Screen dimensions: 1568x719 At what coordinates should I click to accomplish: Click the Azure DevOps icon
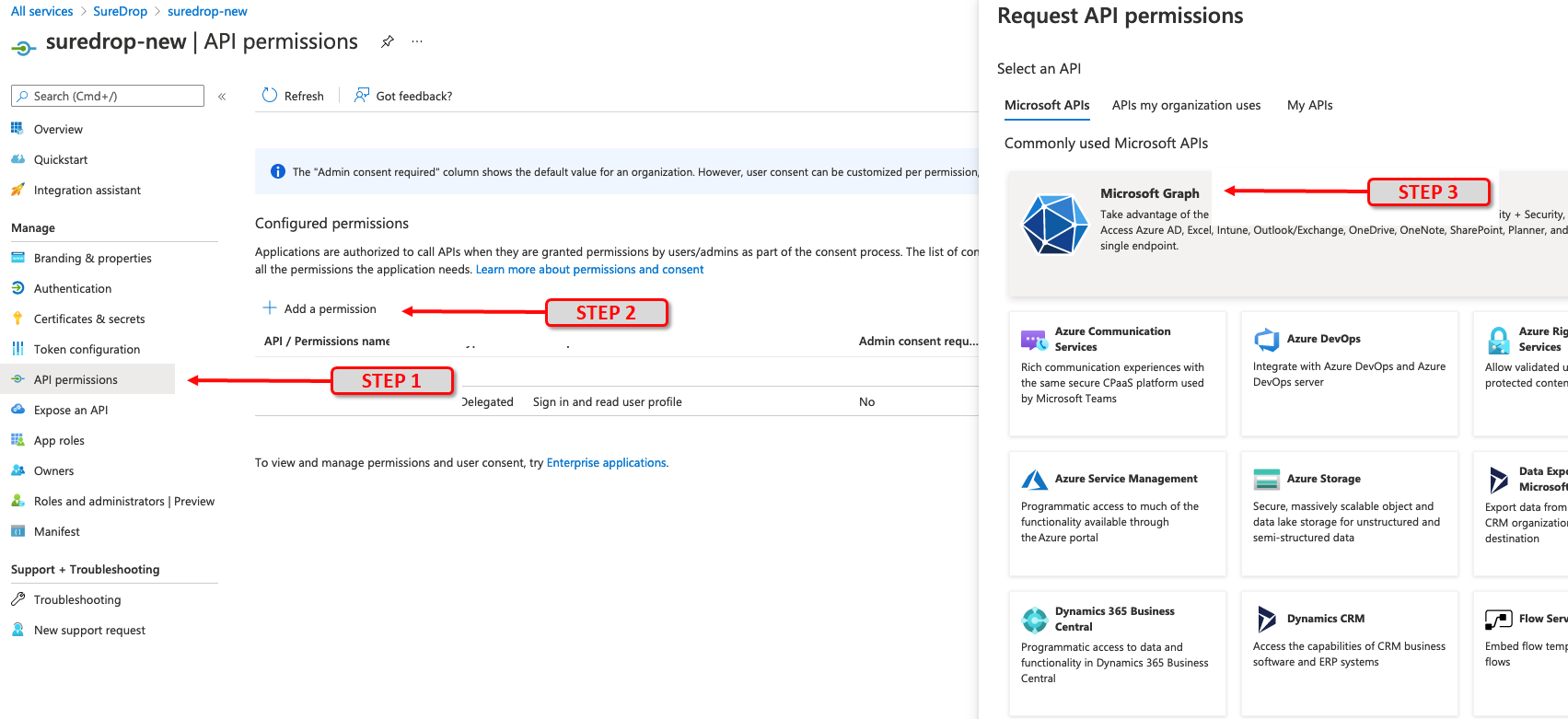coord(1267,340)
